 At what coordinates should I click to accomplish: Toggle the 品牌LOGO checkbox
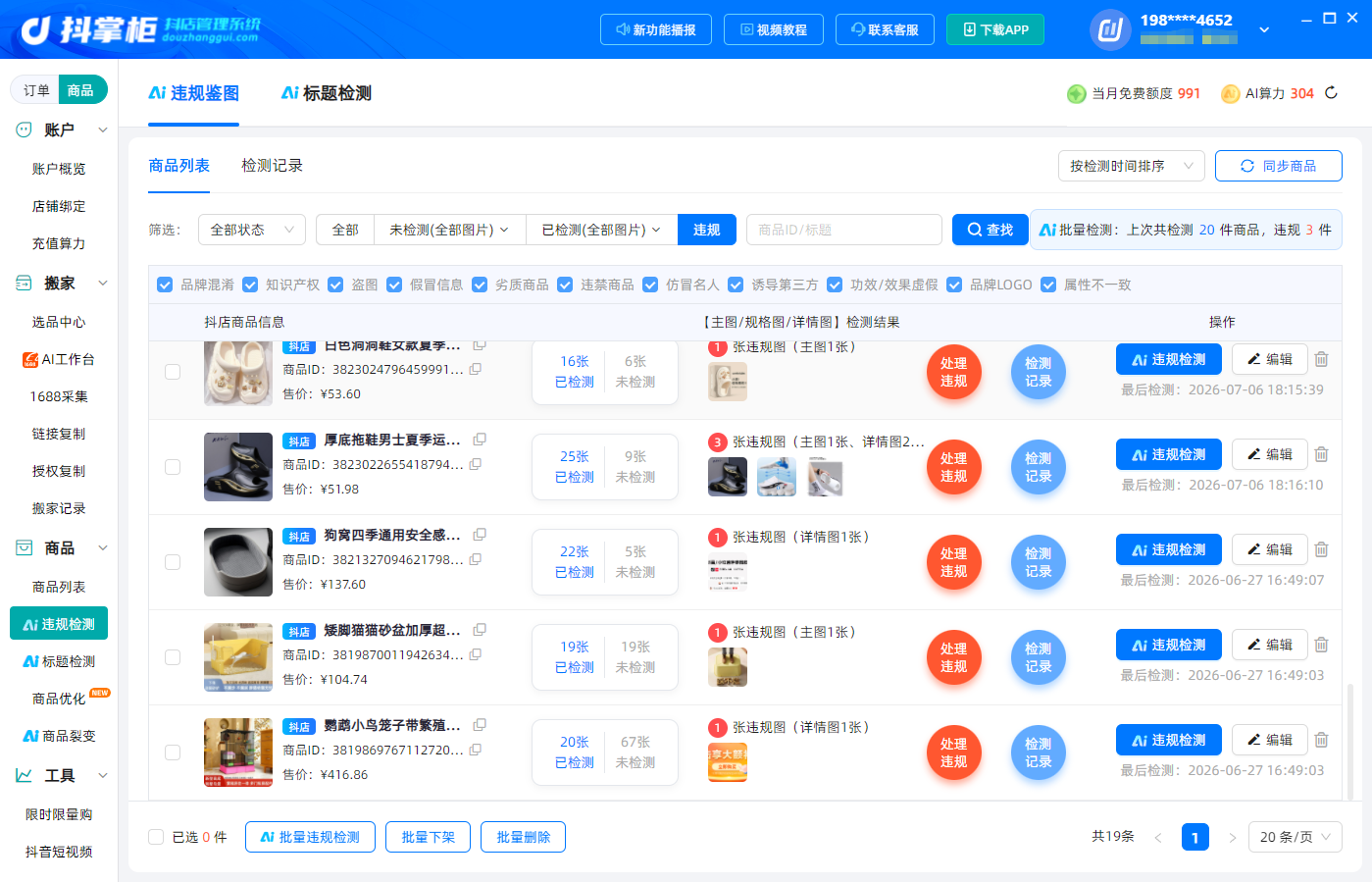(954, 285)
